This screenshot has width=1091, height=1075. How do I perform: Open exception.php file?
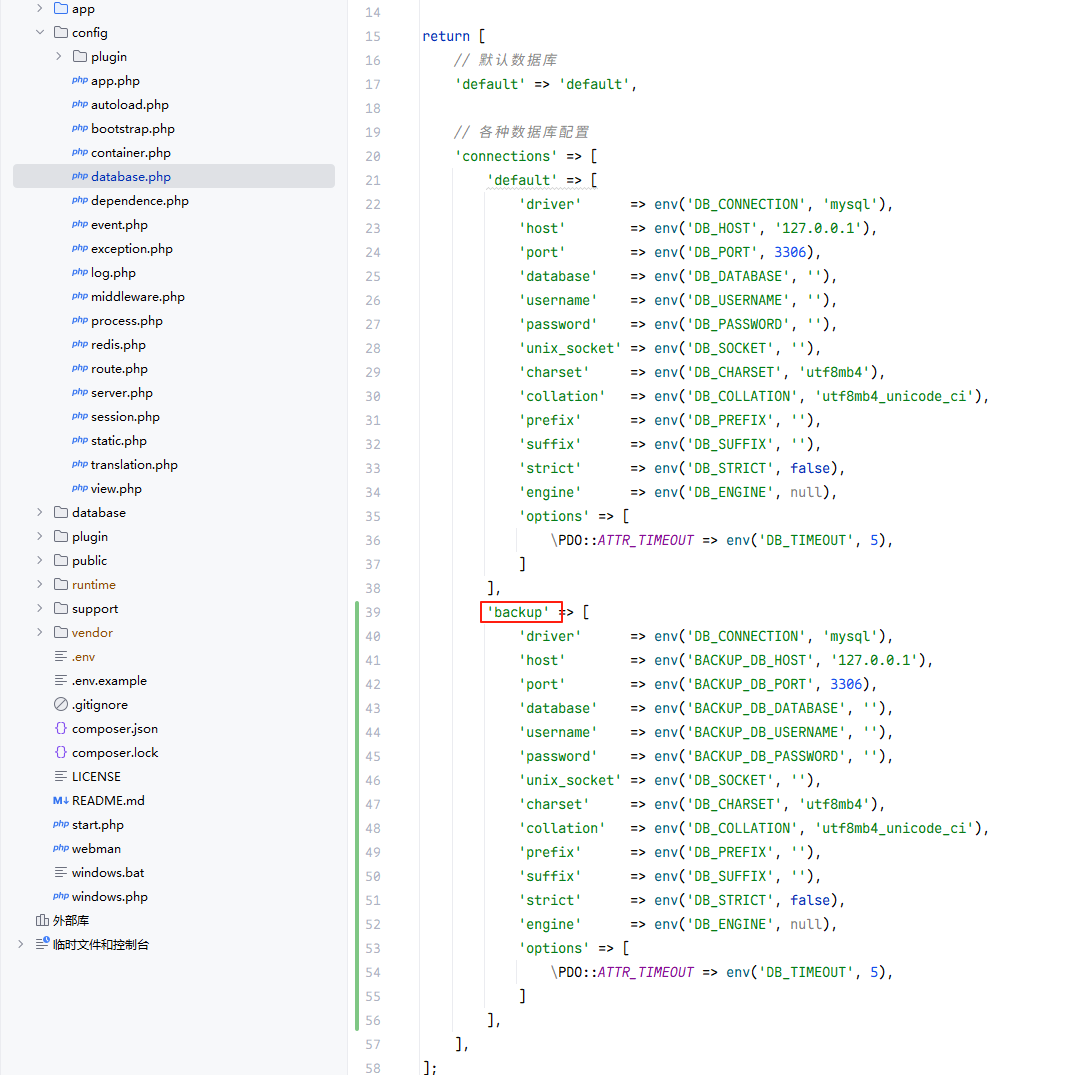[x=132, y=248]
